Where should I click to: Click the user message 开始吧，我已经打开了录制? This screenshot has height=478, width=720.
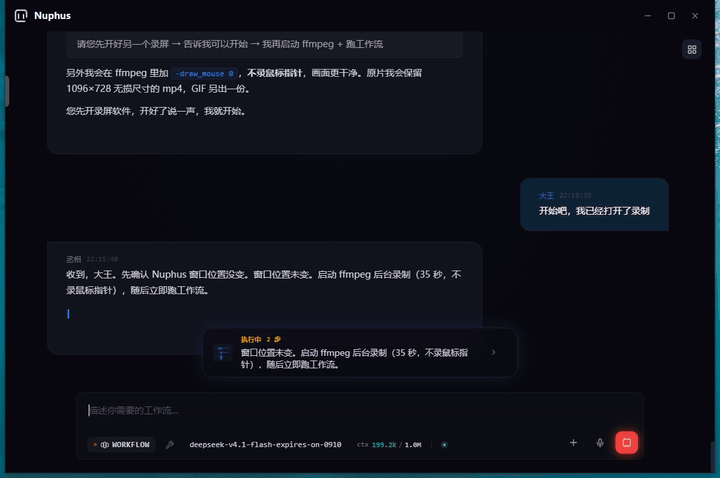coord(594,211)
